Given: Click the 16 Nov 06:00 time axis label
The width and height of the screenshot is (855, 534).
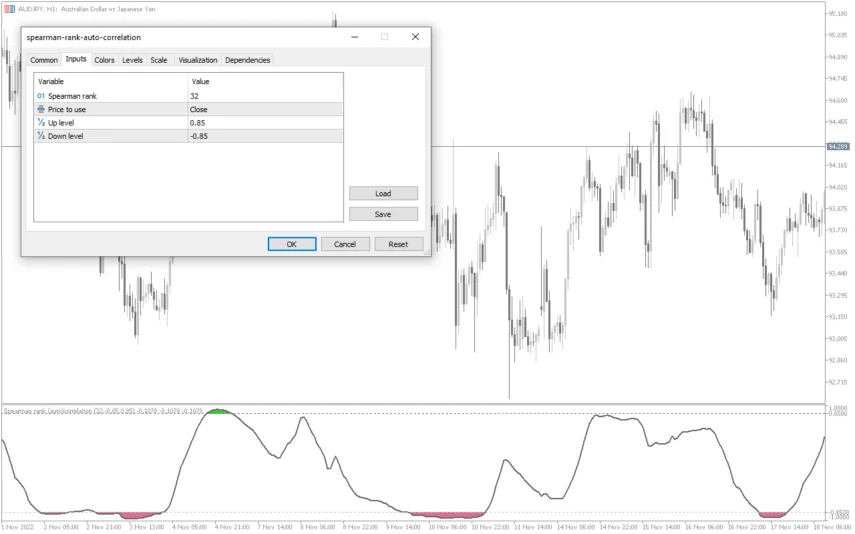Looking at the screenshot, I should point(703,527).
